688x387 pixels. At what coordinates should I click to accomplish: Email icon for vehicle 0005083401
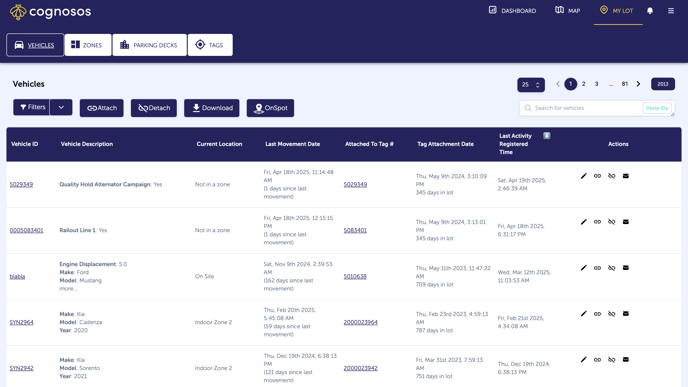626,222
